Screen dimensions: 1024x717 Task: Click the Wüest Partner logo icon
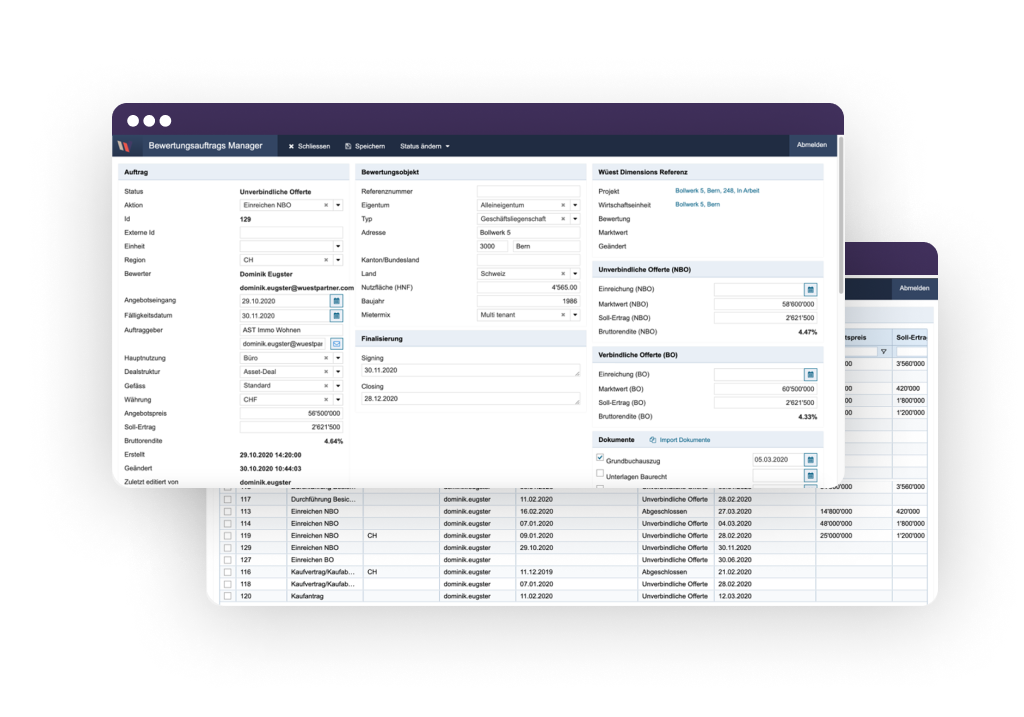point(124,146)
